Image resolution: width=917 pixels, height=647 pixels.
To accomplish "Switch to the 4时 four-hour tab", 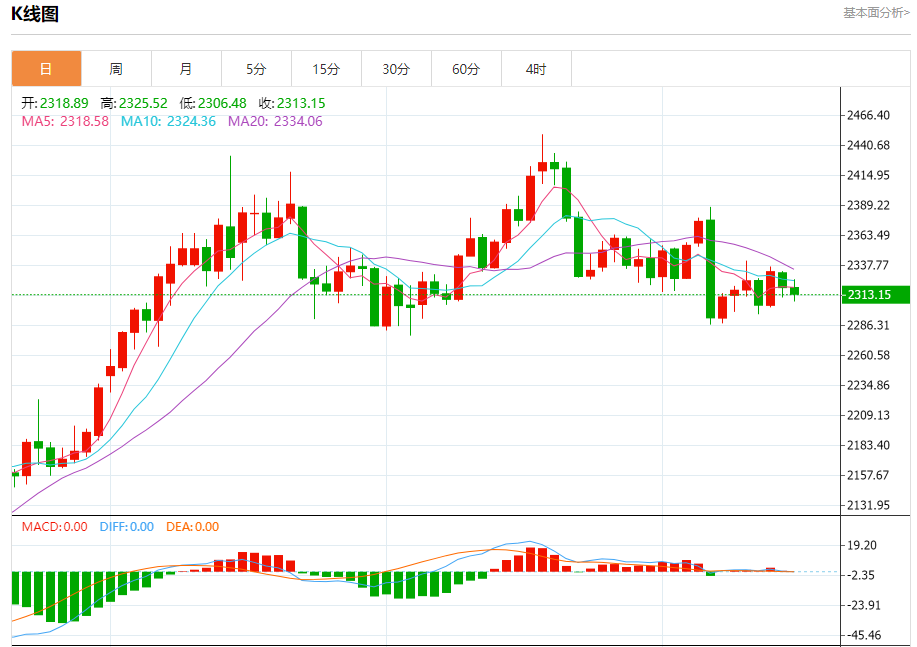I will pos(536,69).
